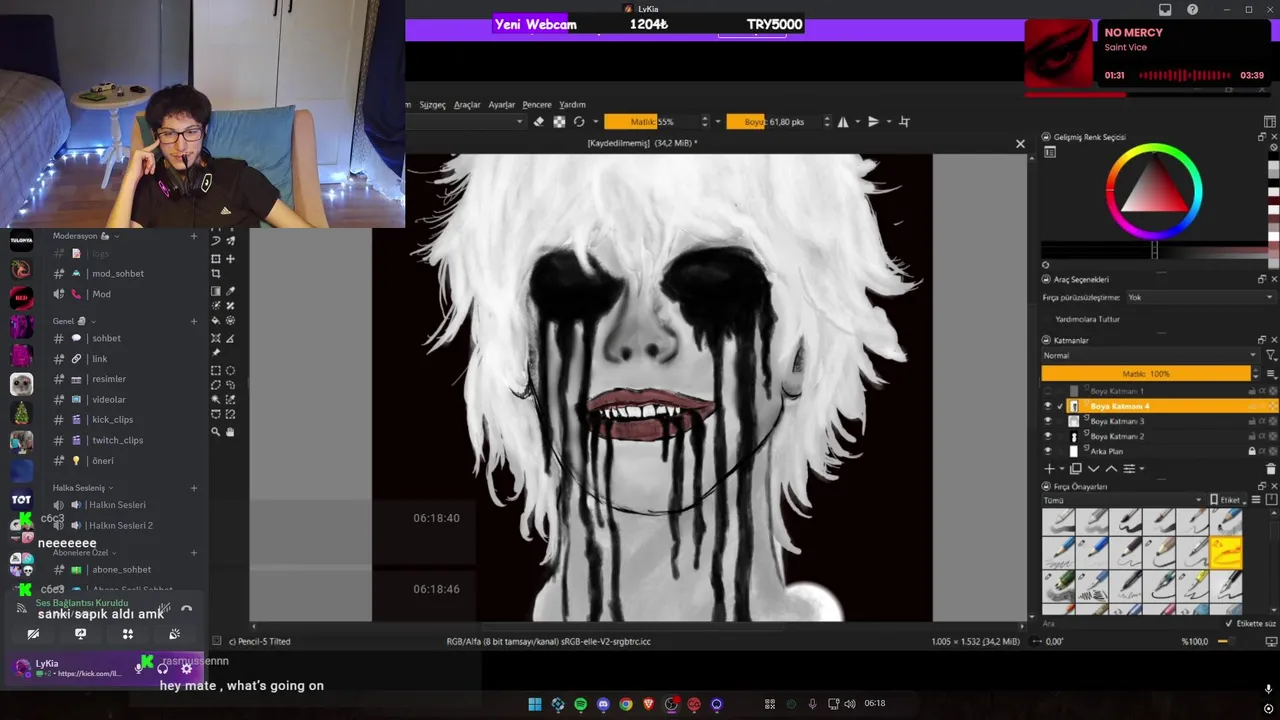Open the Tümü brush tag dropdown
Screen dimensions: 1280x720
click(1123, 500)
